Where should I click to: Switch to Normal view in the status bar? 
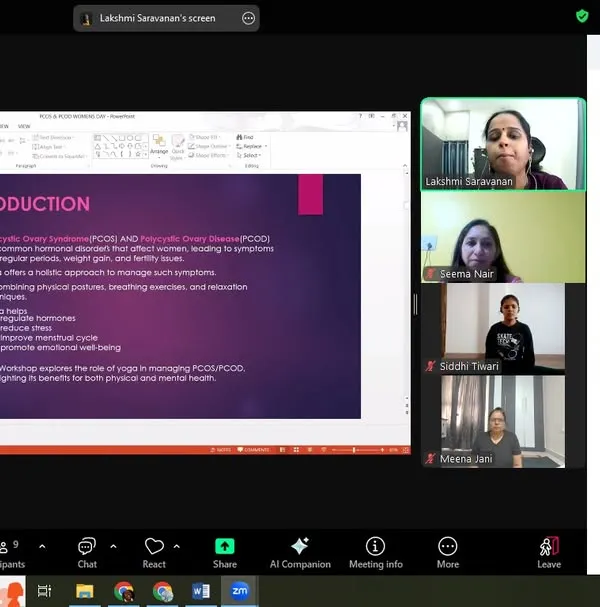[282, 450]
